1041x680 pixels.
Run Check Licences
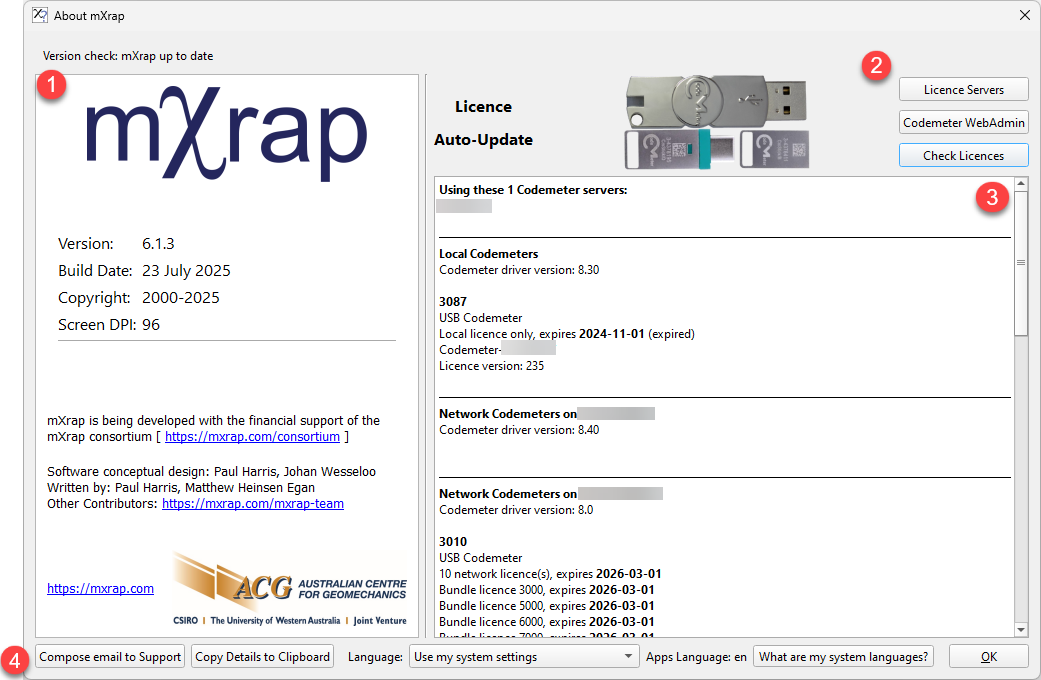[x=963, y=155]
